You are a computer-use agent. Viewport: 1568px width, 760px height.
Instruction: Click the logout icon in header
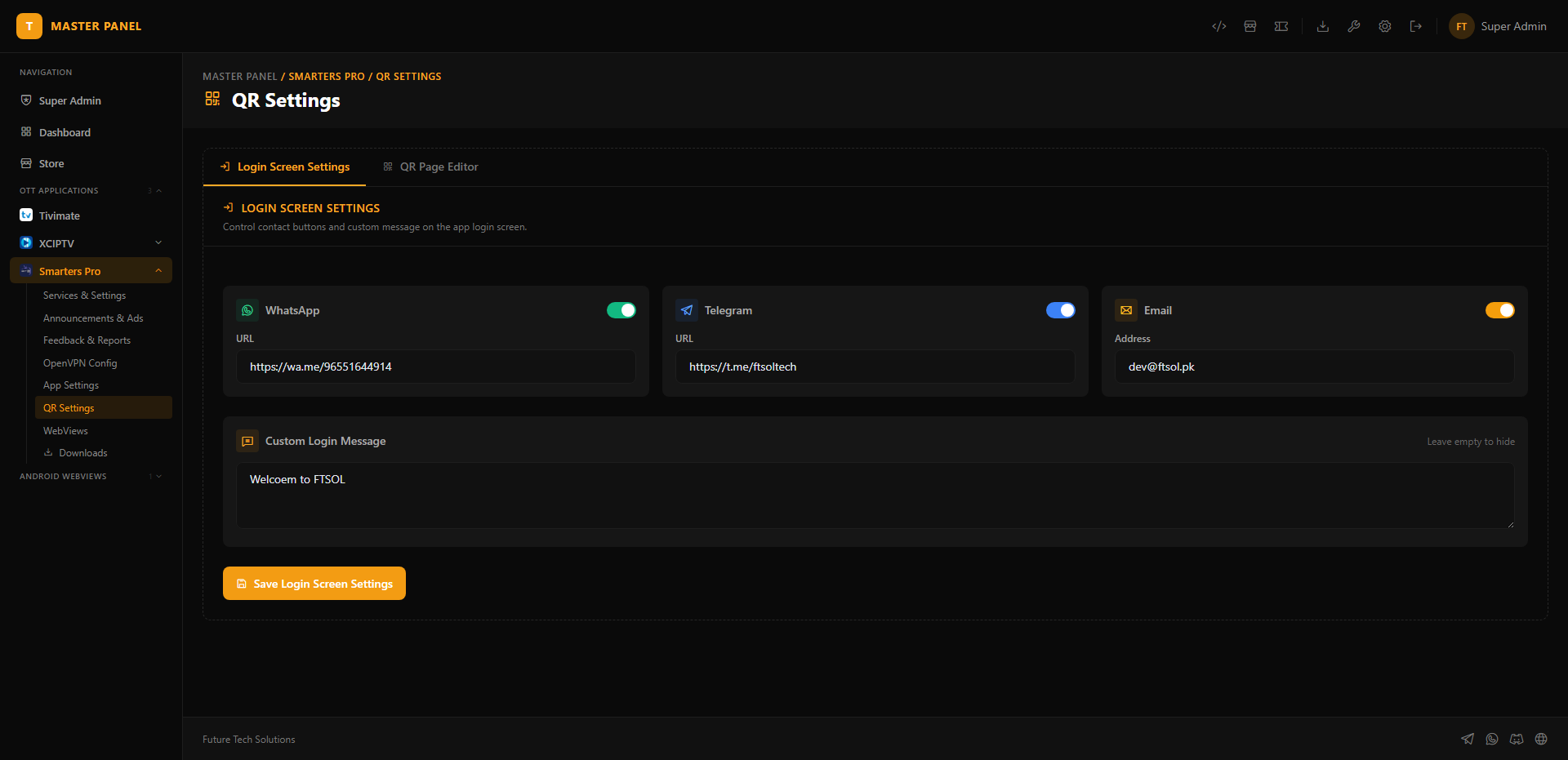(1416, 26)
